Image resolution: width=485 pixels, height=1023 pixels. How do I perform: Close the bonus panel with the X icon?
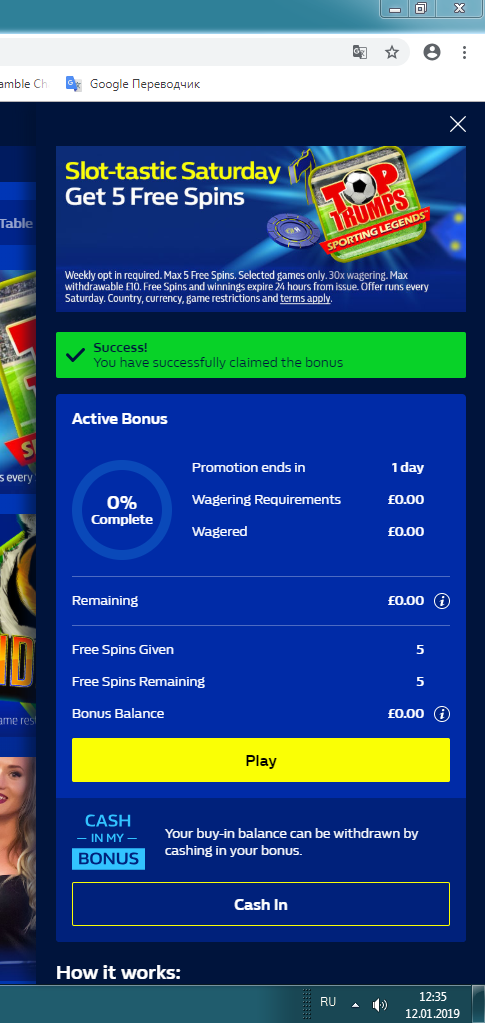coord(458,124)
